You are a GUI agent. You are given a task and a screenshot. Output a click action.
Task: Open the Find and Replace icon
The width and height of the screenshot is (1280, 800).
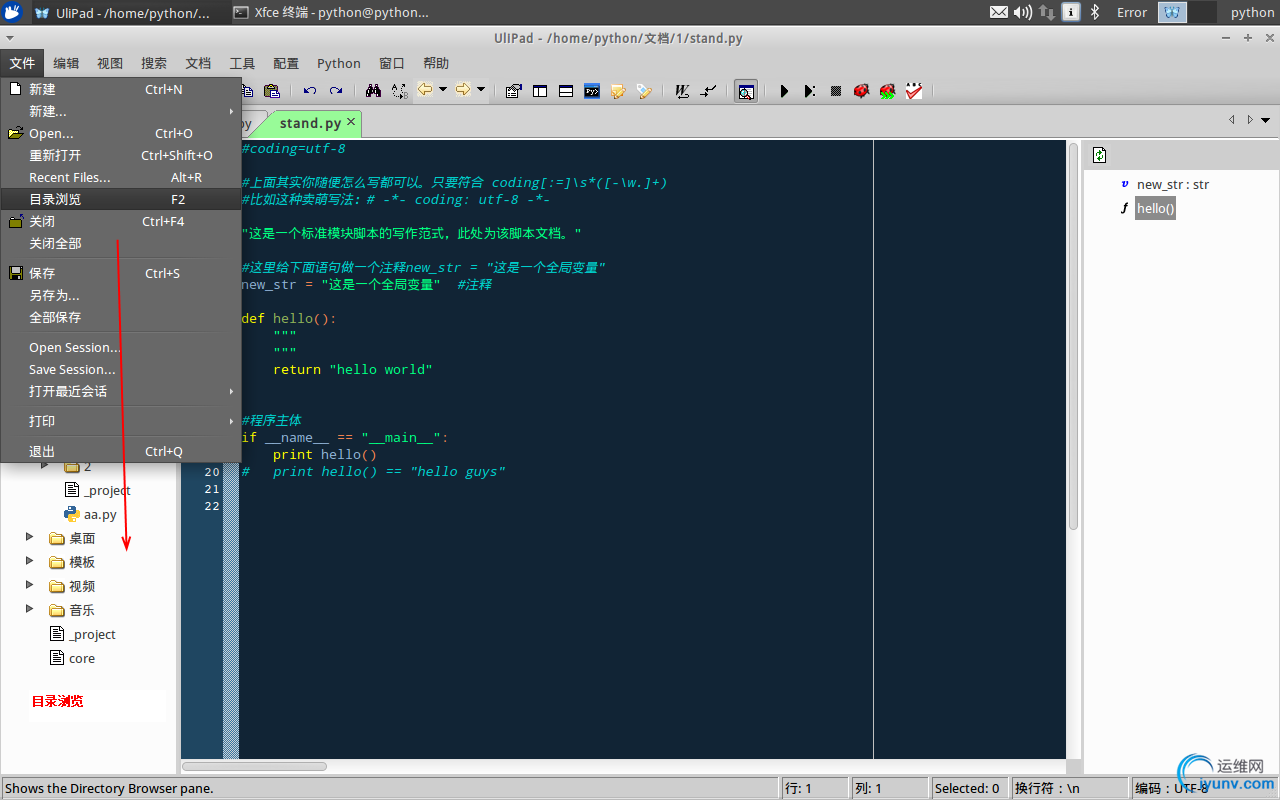(x=399, y=91)
